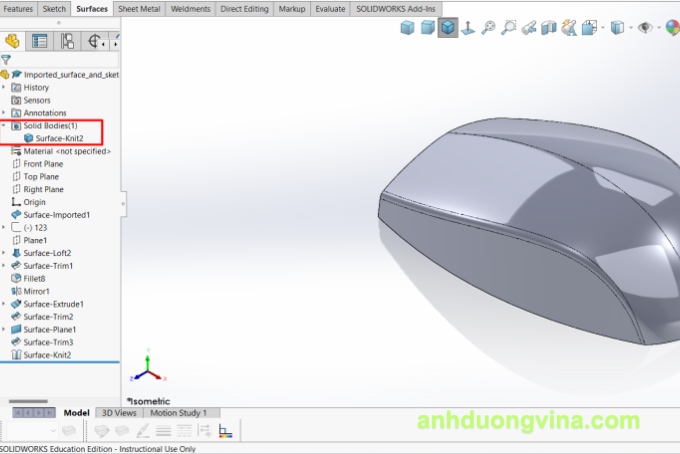680x454 pixels.
Task: Click the Normal To view icon
Action: coord(467,28)
